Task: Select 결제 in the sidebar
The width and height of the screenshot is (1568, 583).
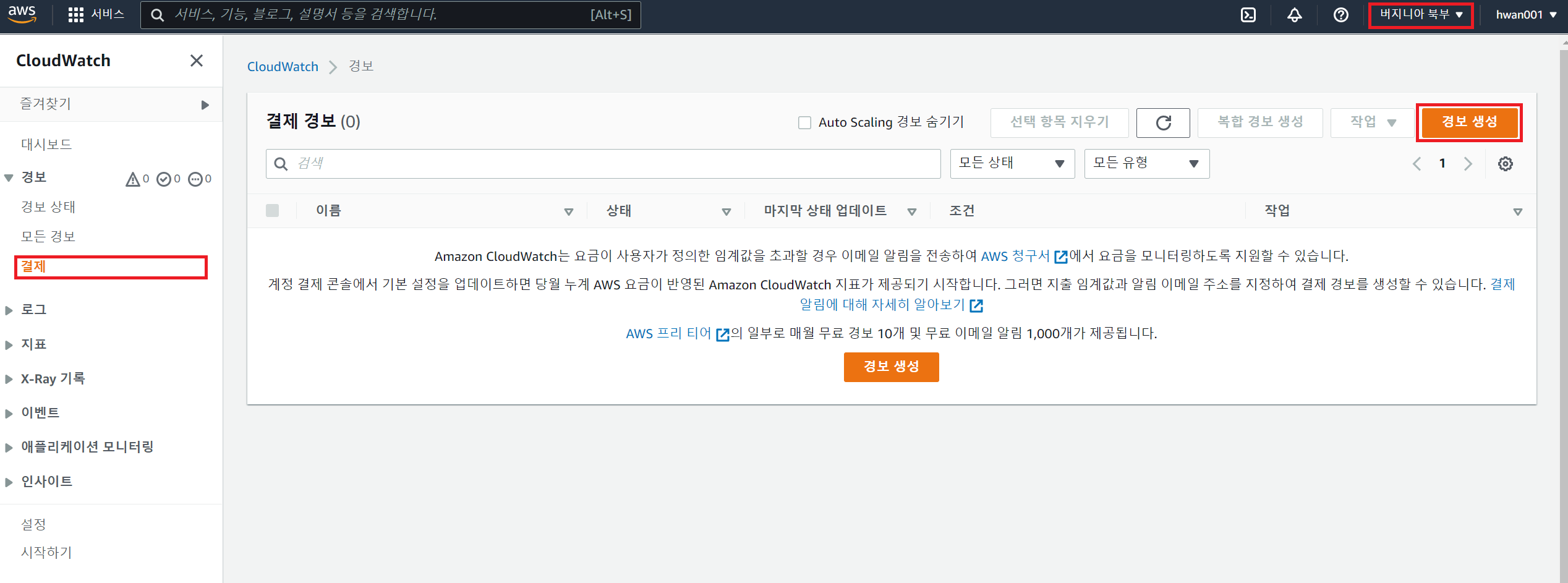Action: click(x=34, y=266)
